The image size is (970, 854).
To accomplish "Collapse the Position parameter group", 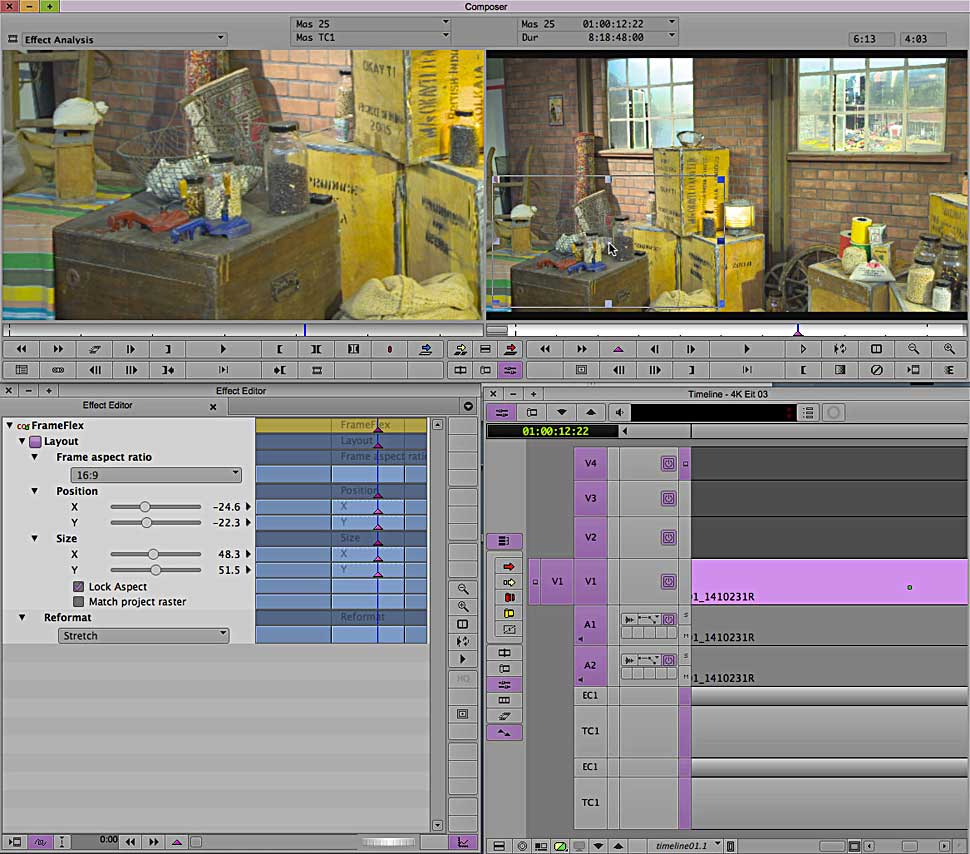I will tap(34, 491).
